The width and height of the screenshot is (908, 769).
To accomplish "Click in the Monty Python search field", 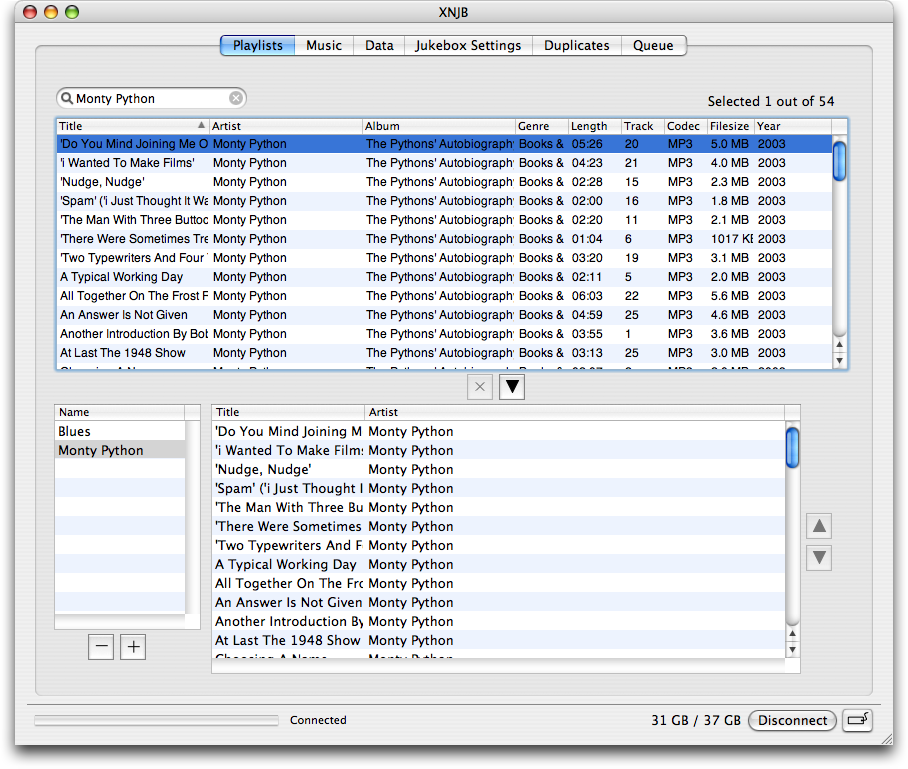I will tap(150, 98).
